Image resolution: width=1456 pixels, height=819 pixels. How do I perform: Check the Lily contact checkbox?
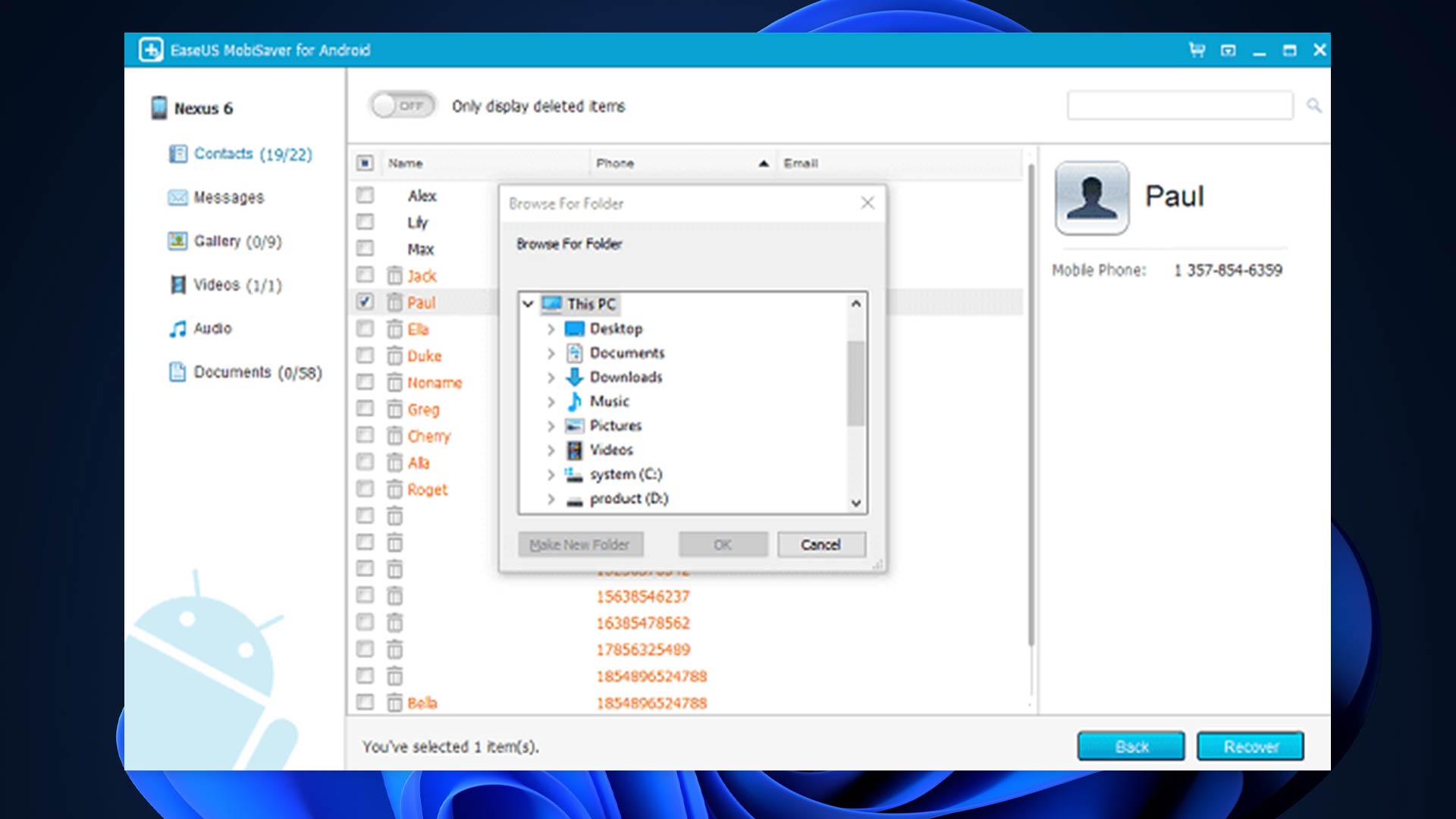coord(365,221)
